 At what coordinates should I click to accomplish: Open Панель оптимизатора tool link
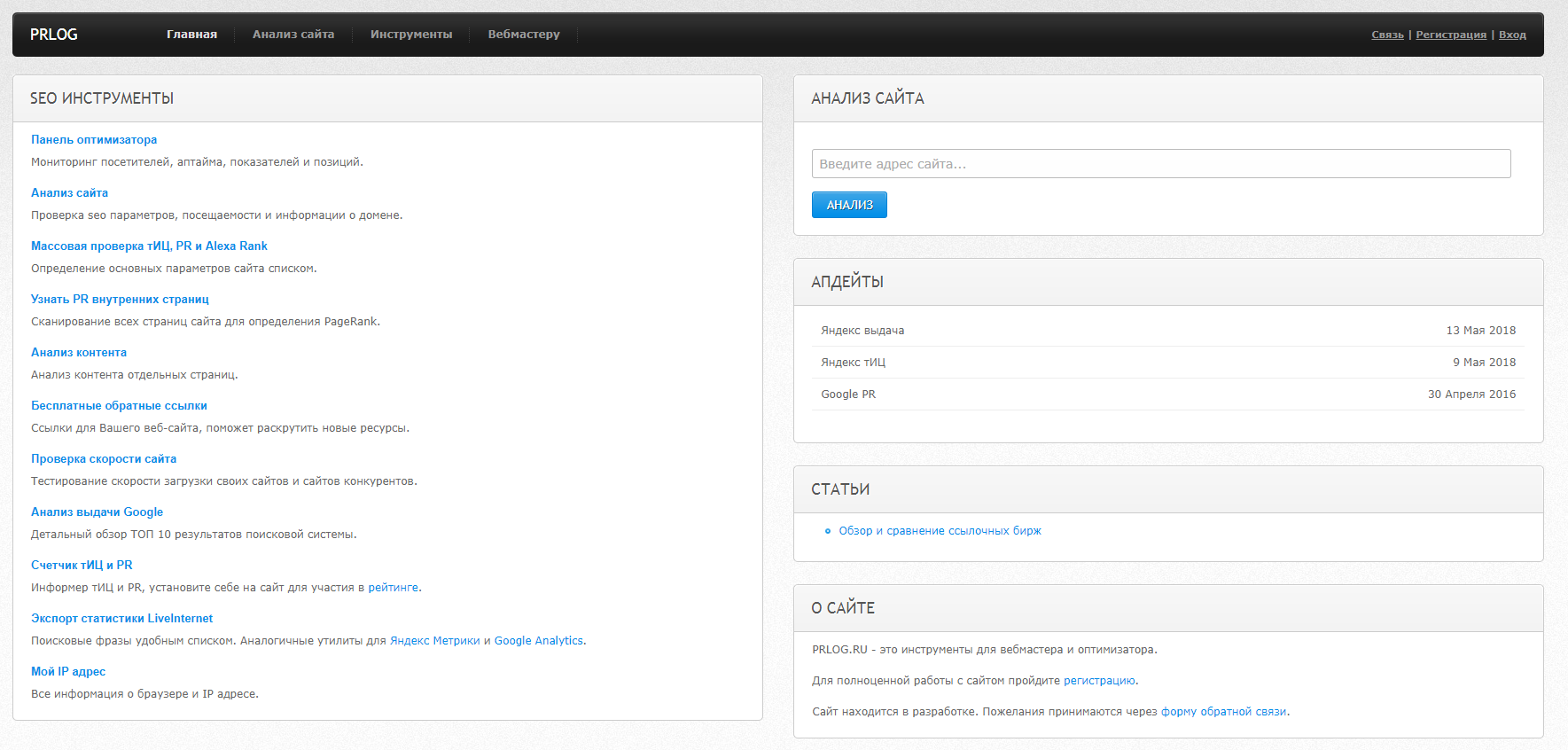coord(94,140)
